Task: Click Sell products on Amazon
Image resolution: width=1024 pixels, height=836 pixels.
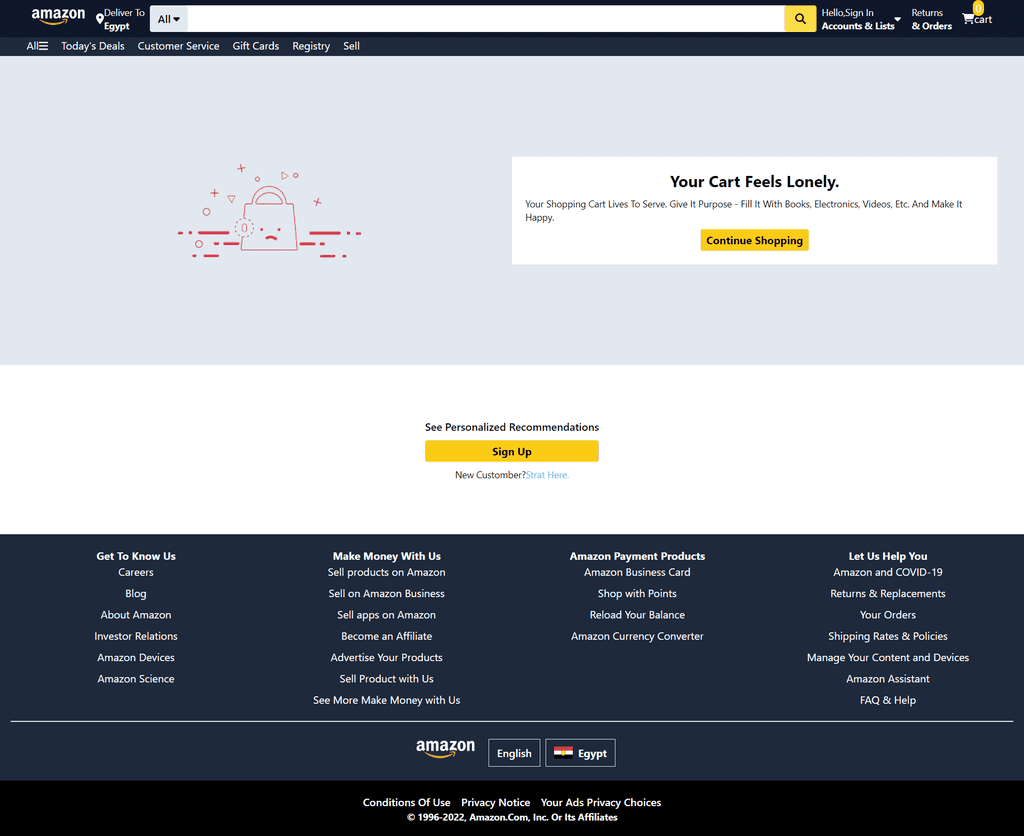Action: click(x=387, y=572)
